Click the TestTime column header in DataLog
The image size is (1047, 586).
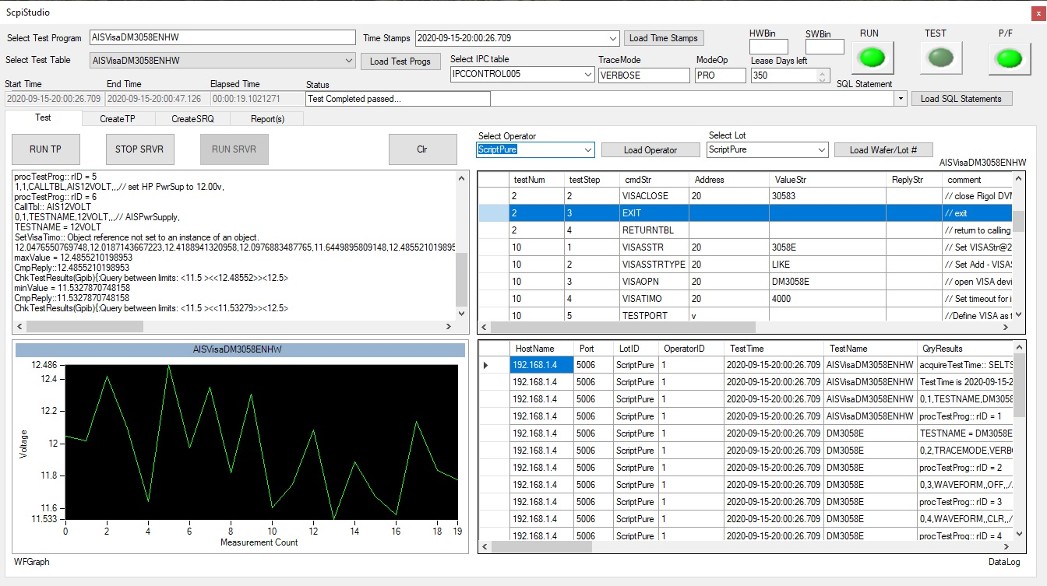coord(773,348)
